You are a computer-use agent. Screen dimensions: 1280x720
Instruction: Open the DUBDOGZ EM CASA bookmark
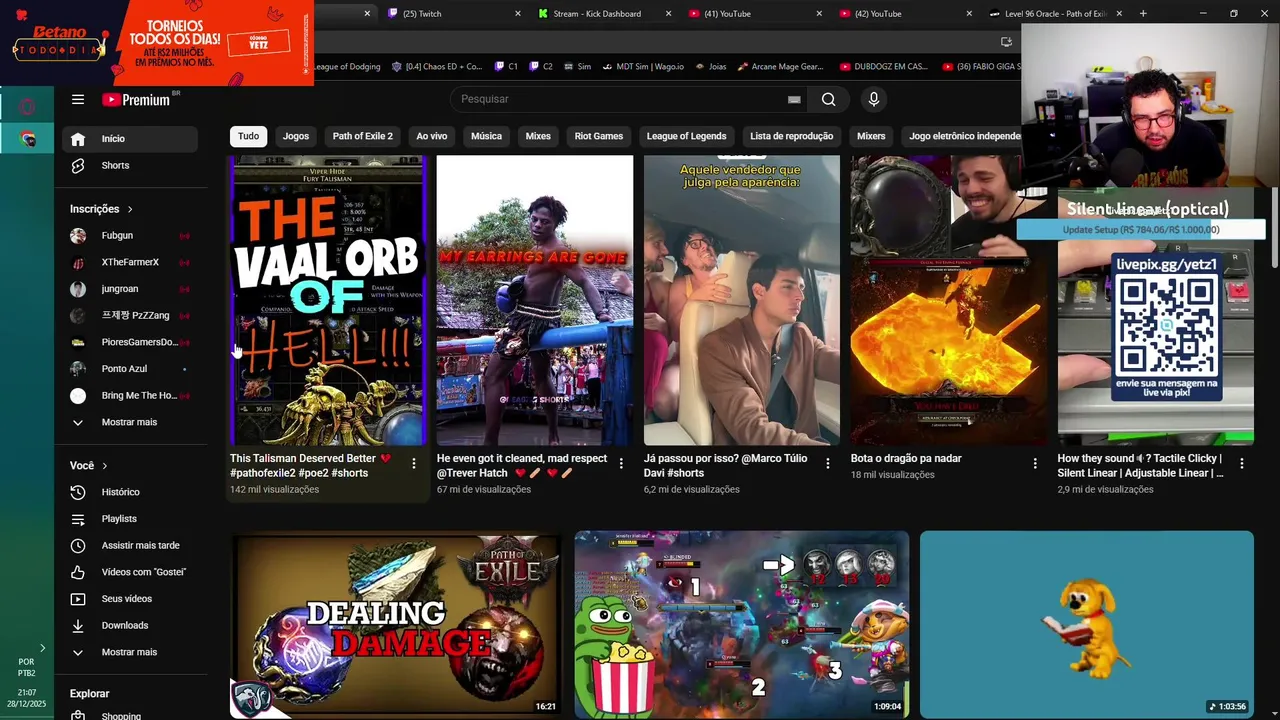(884, 67)
